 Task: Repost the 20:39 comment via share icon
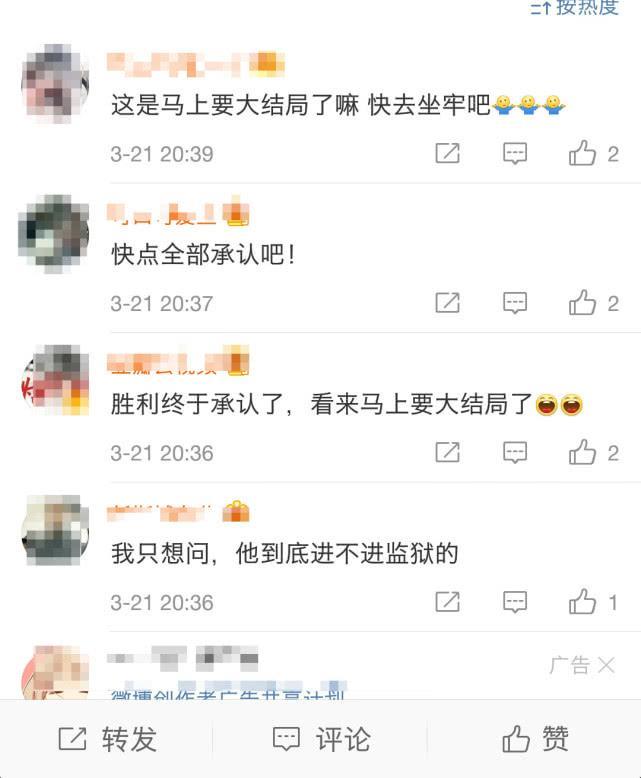(448, 153)
